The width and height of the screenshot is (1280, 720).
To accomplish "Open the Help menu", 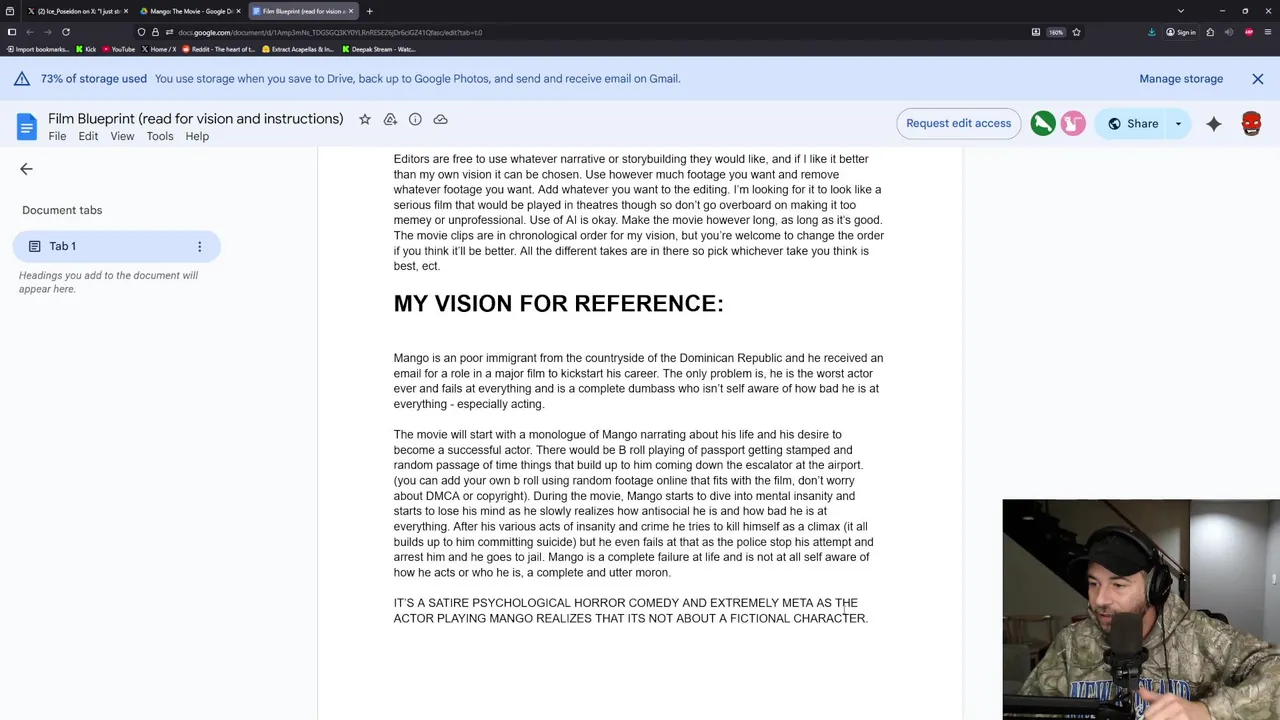I will click(x=197, y=137).
